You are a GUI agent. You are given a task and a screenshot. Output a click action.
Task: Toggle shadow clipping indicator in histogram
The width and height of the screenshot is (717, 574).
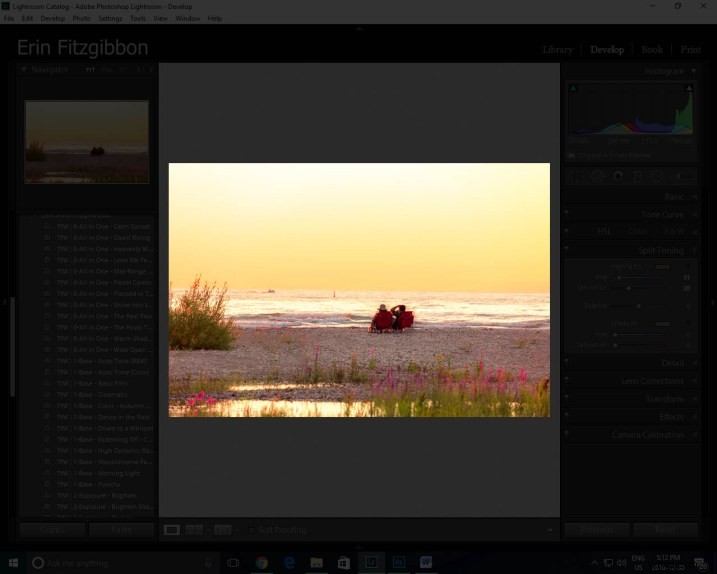(x=573, y=88)
